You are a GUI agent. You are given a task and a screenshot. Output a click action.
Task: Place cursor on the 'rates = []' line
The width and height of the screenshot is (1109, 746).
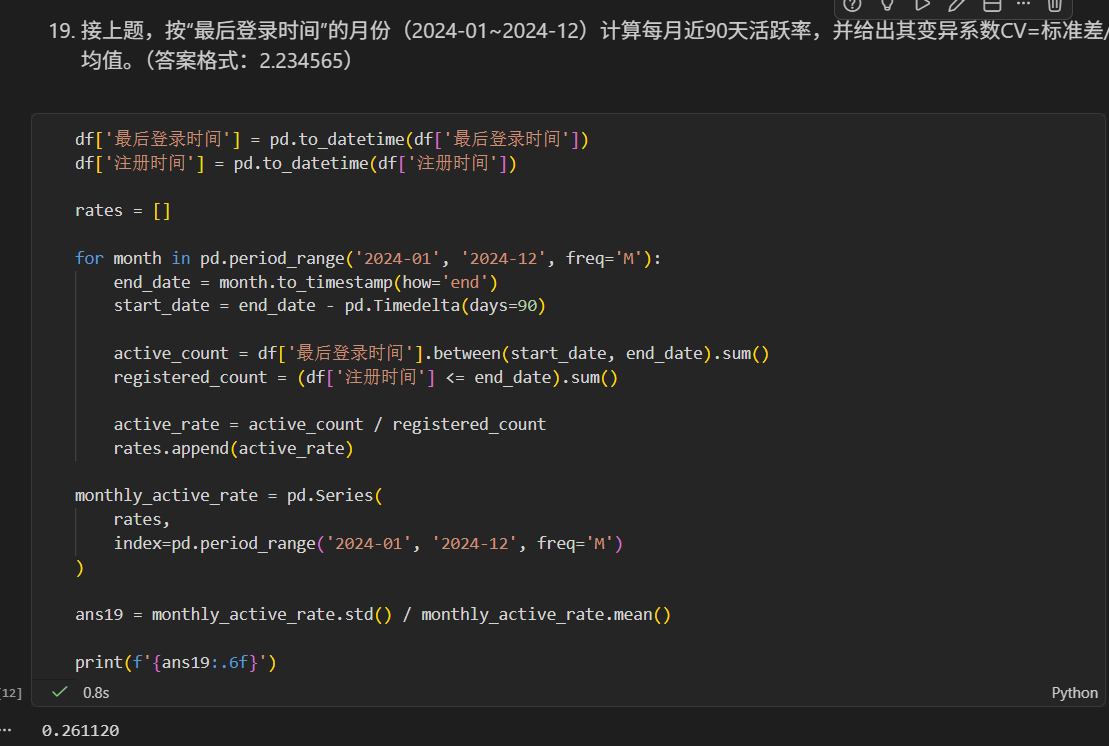(122, 211)
